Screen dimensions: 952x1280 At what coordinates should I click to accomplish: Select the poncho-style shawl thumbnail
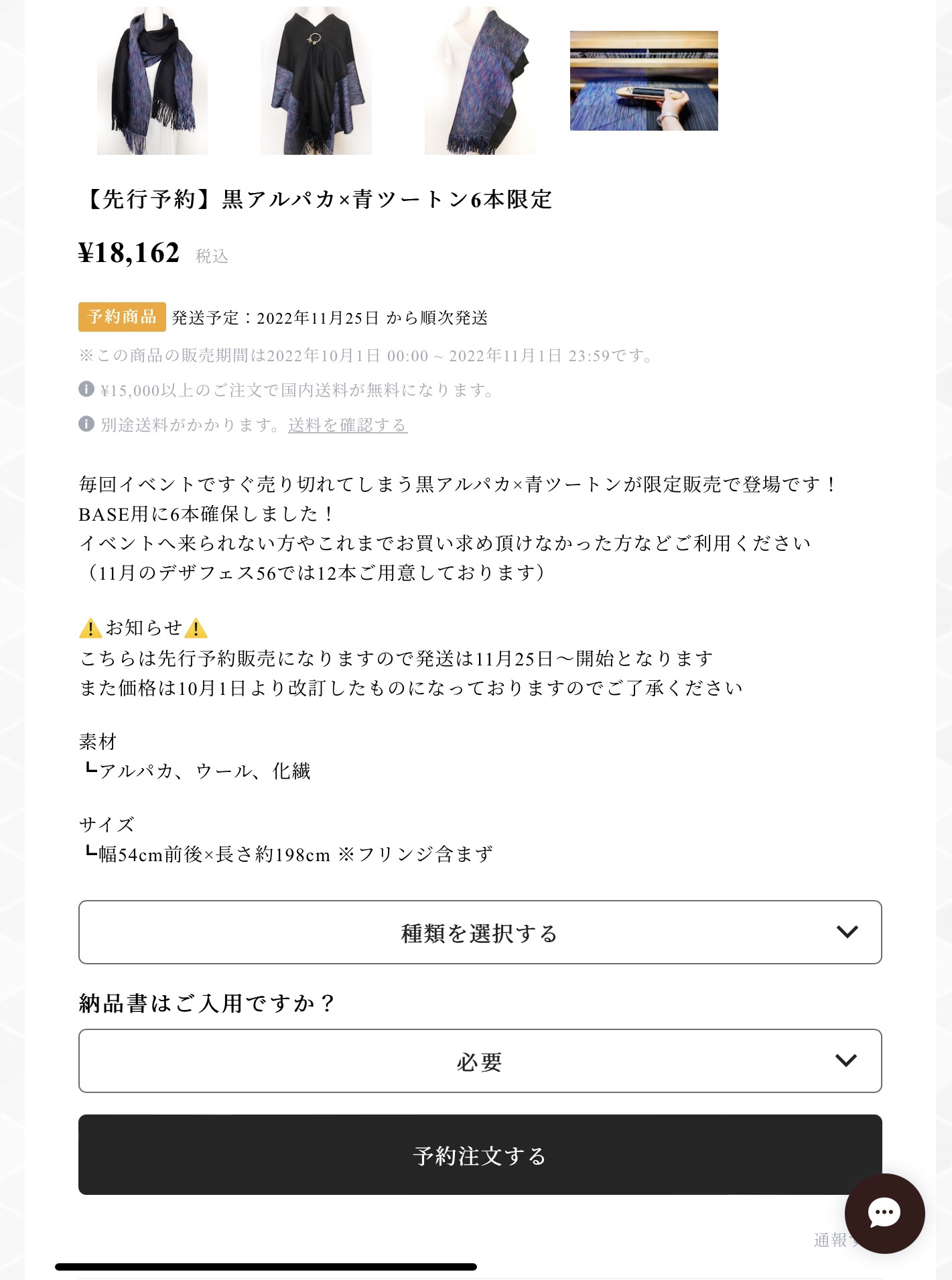pos(316,80)
